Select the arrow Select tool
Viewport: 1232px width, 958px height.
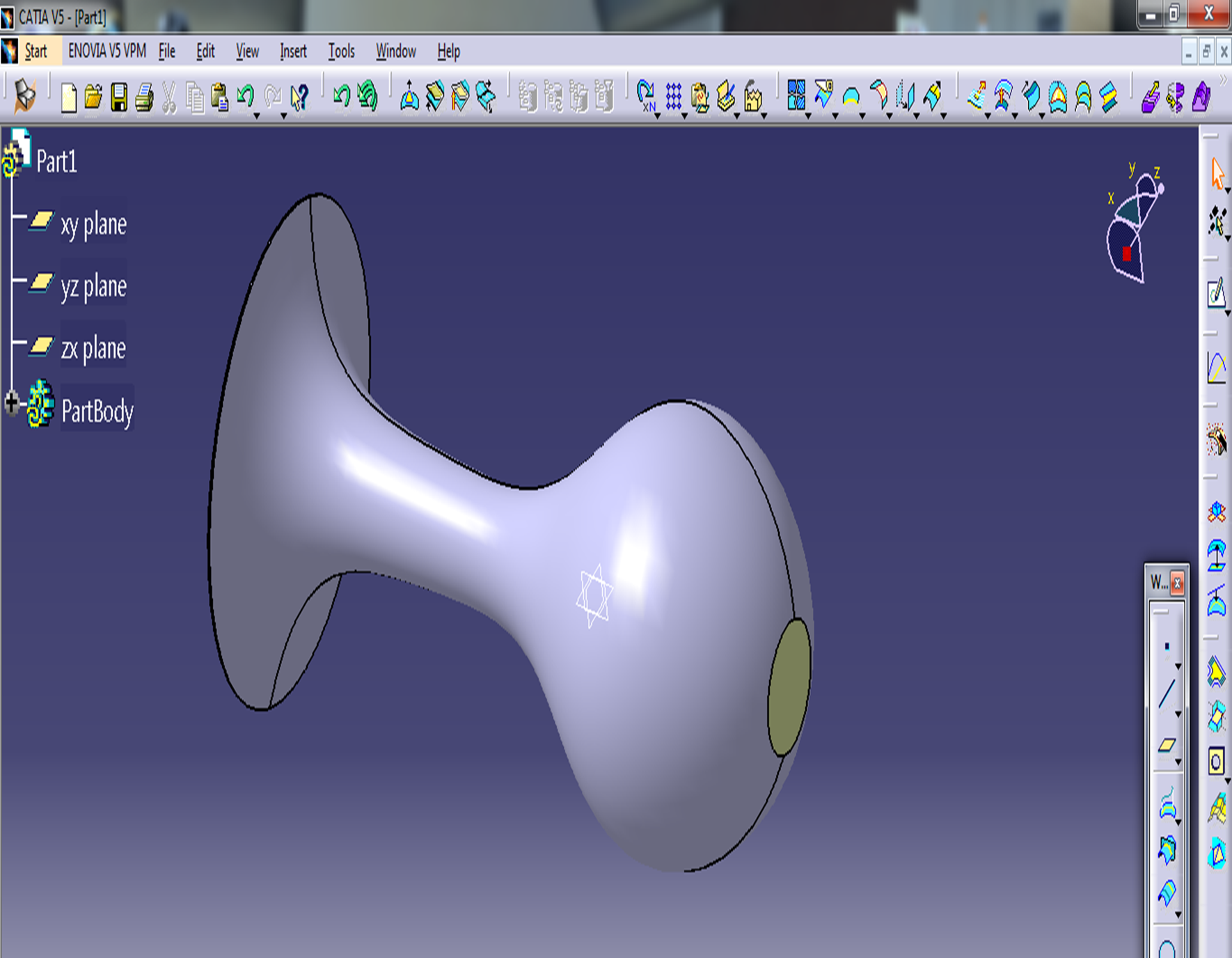tap(1217, 173)
